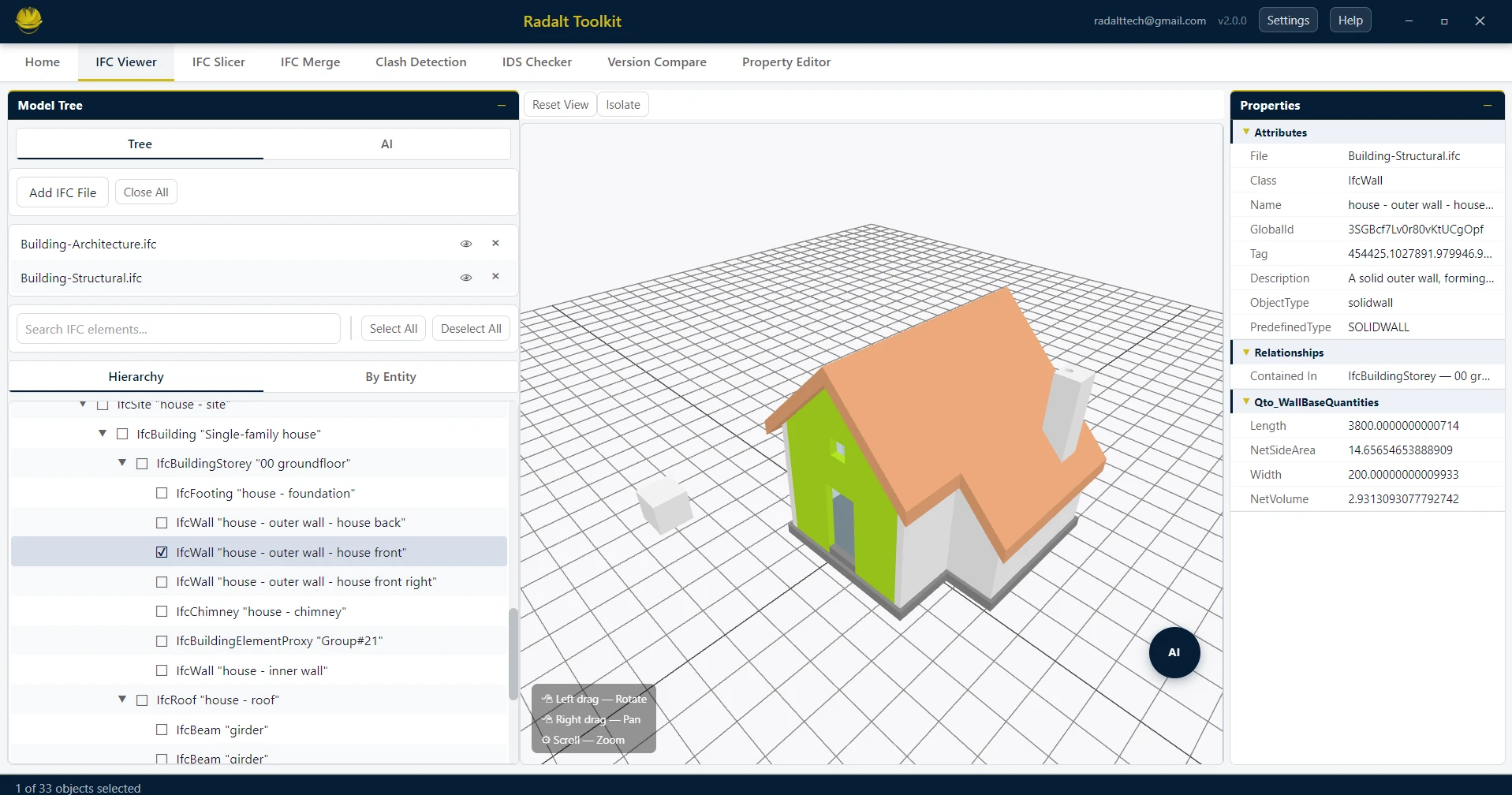Collapse the IfcSite house site node

[83, 404]
